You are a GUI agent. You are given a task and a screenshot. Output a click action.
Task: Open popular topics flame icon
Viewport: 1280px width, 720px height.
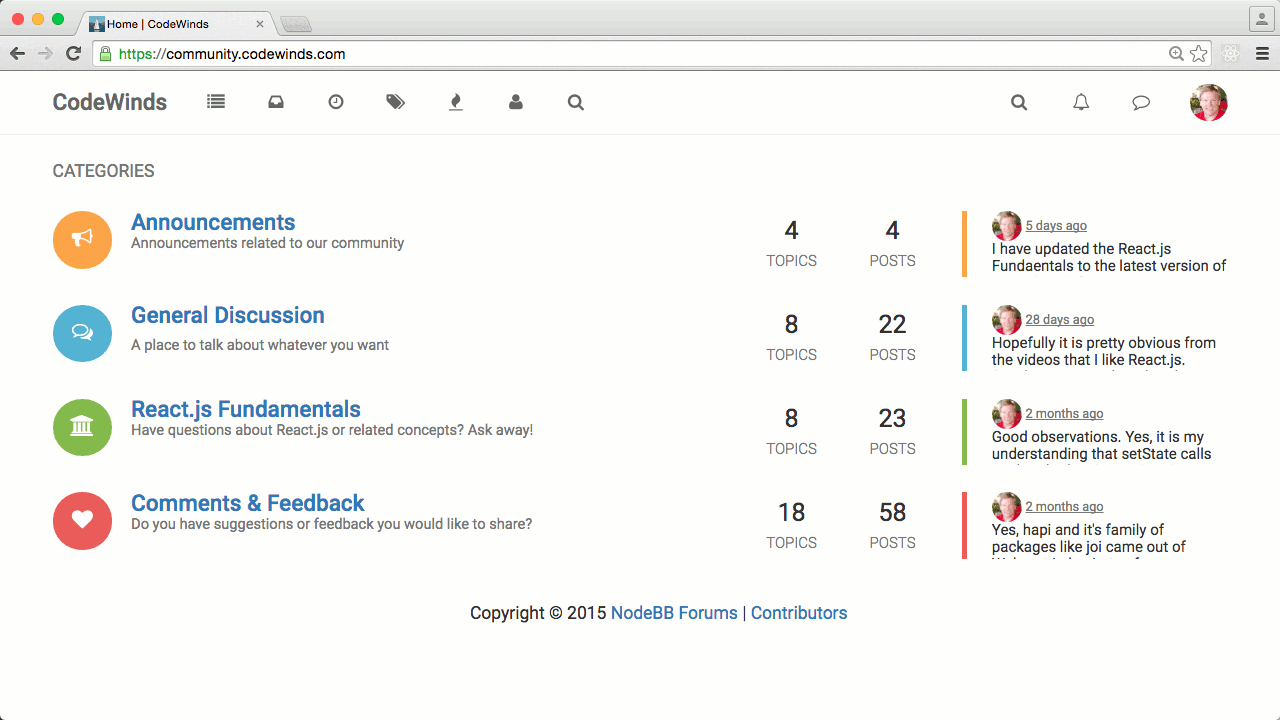point(456,102)
